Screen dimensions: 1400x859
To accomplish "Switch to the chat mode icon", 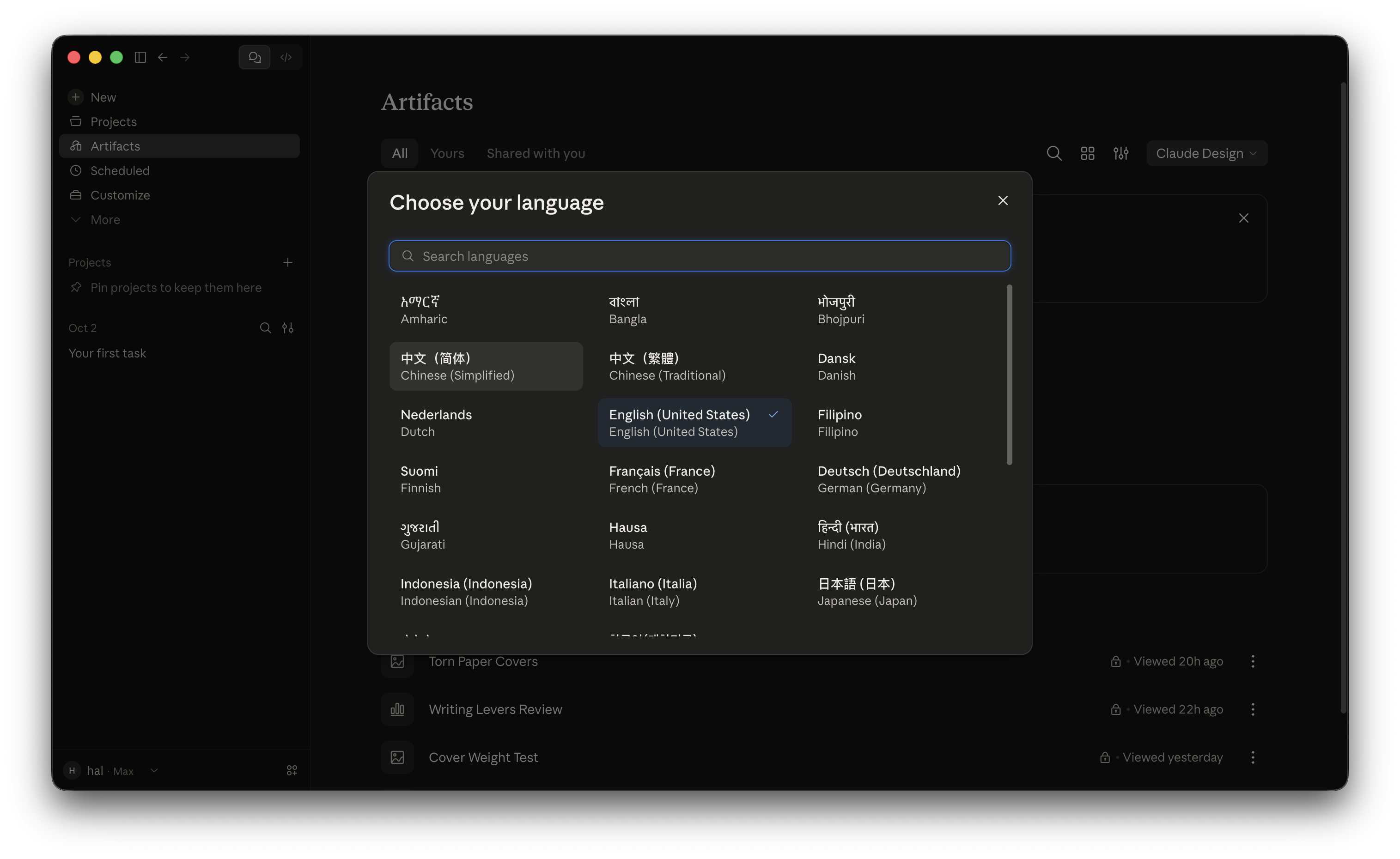I will 255,57.
